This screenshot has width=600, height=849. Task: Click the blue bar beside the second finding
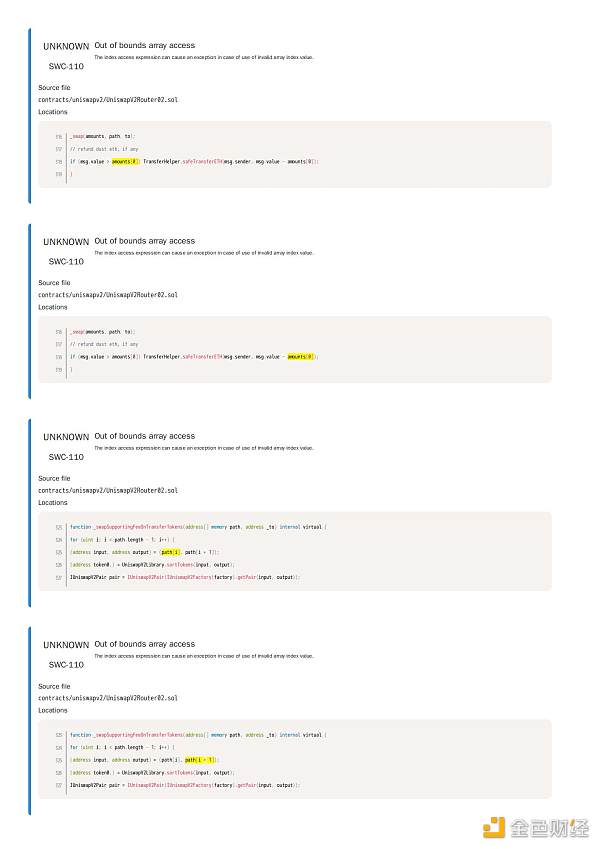point(30,311)
